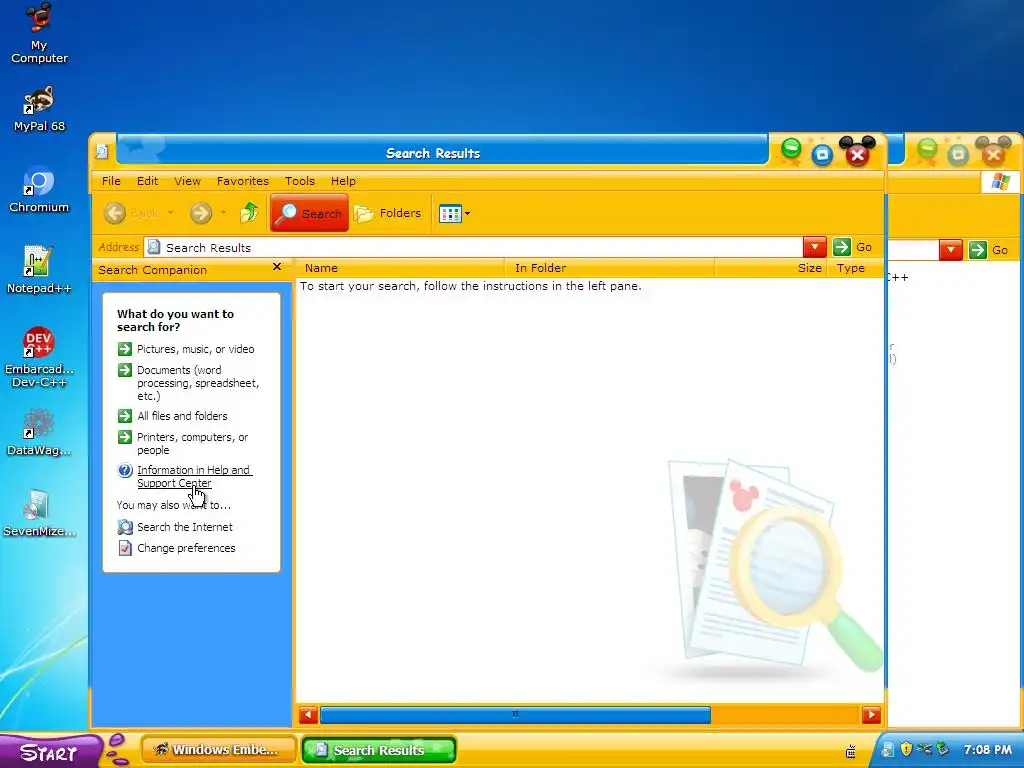The height and width of the screenshot is (768, 1024).
Task: Click the horizontal scrollbar left arrow
Action: tap(308, 714)
